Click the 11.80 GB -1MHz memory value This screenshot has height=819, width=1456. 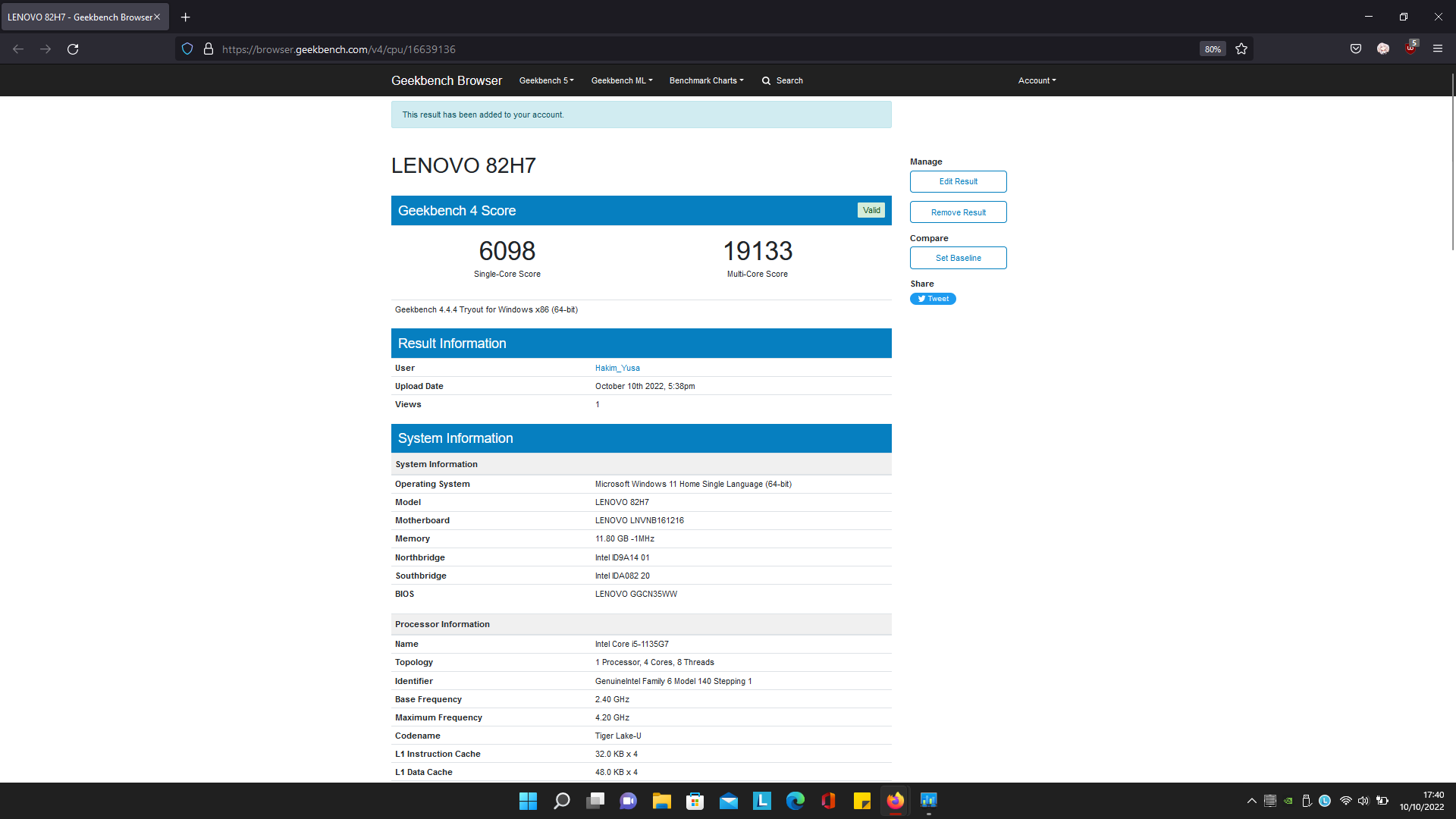pos(624,538)
